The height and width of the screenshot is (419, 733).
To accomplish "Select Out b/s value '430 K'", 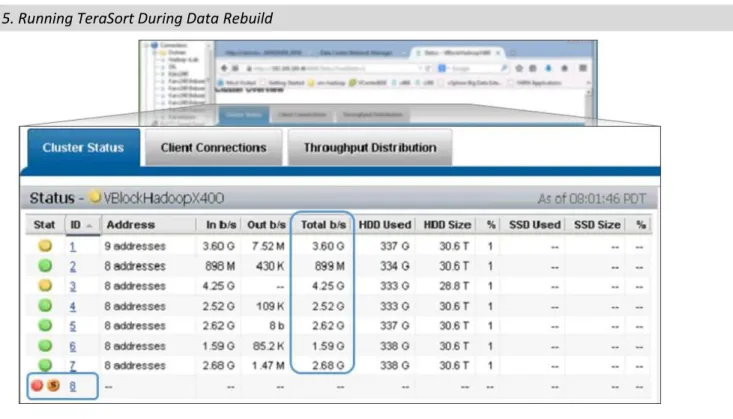I will click(270, 267).
